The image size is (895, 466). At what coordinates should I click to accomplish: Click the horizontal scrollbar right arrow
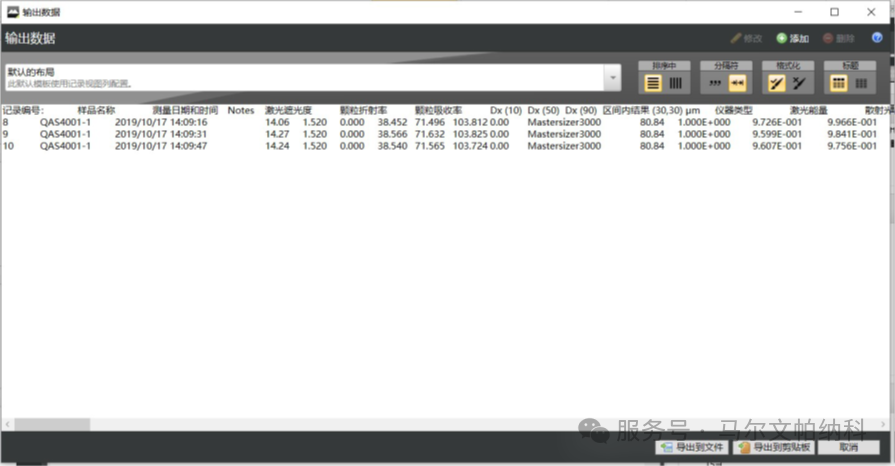(x=883, y=424)
